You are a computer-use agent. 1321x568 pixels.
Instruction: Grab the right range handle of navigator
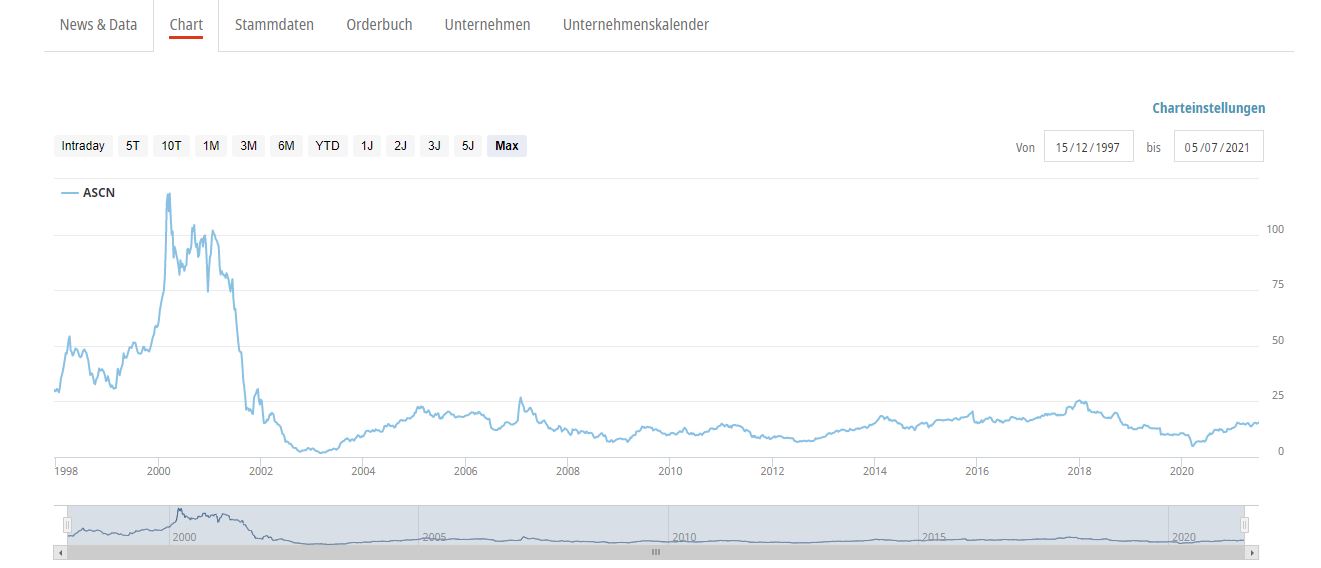pyautogui.click(x=1245, y=524)
